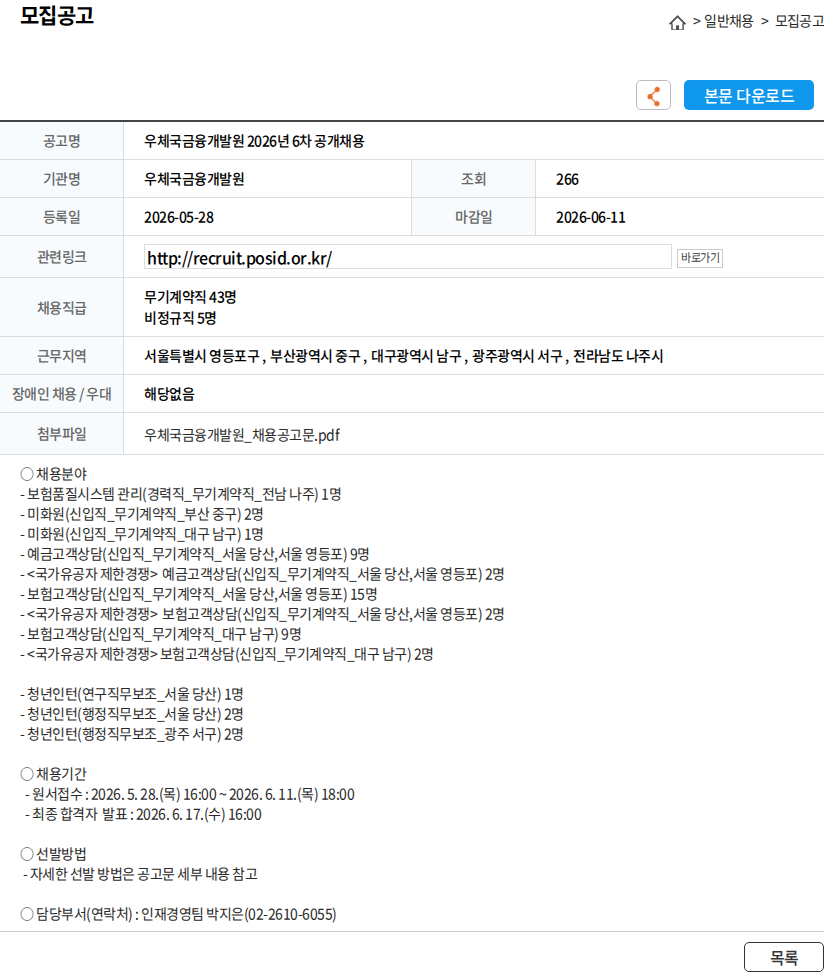Click the home icon in breadcrumb
824x972 pixels.
pos(677,23)
